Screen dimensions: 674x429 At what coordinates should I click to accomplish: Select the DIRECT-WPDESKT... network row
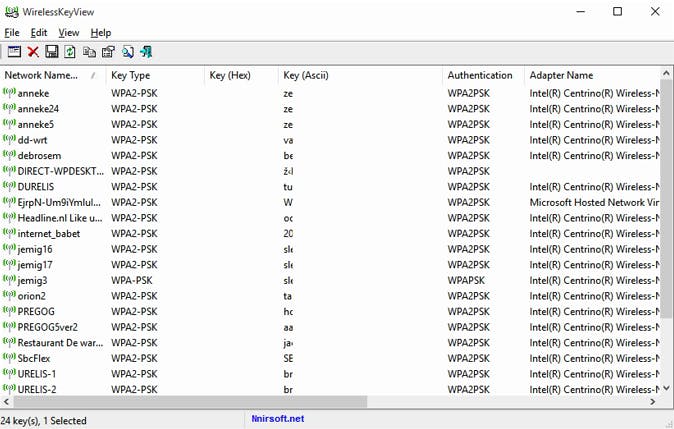coord(330,171)
